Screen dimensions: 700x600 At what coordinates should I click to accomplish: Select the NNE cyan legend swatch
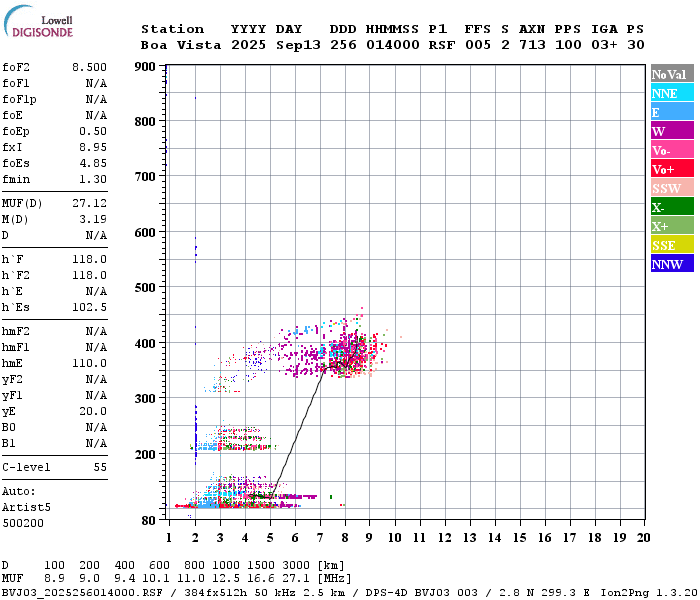(x=672, y=93)
